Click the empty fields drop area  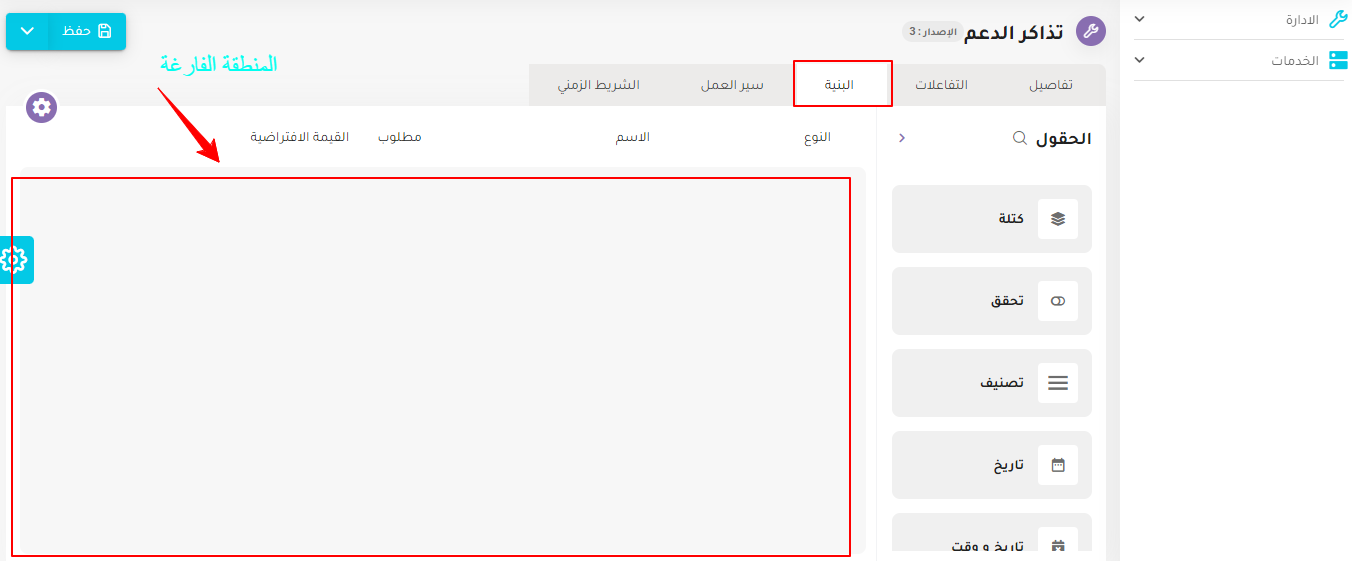(x=432, y=365)
